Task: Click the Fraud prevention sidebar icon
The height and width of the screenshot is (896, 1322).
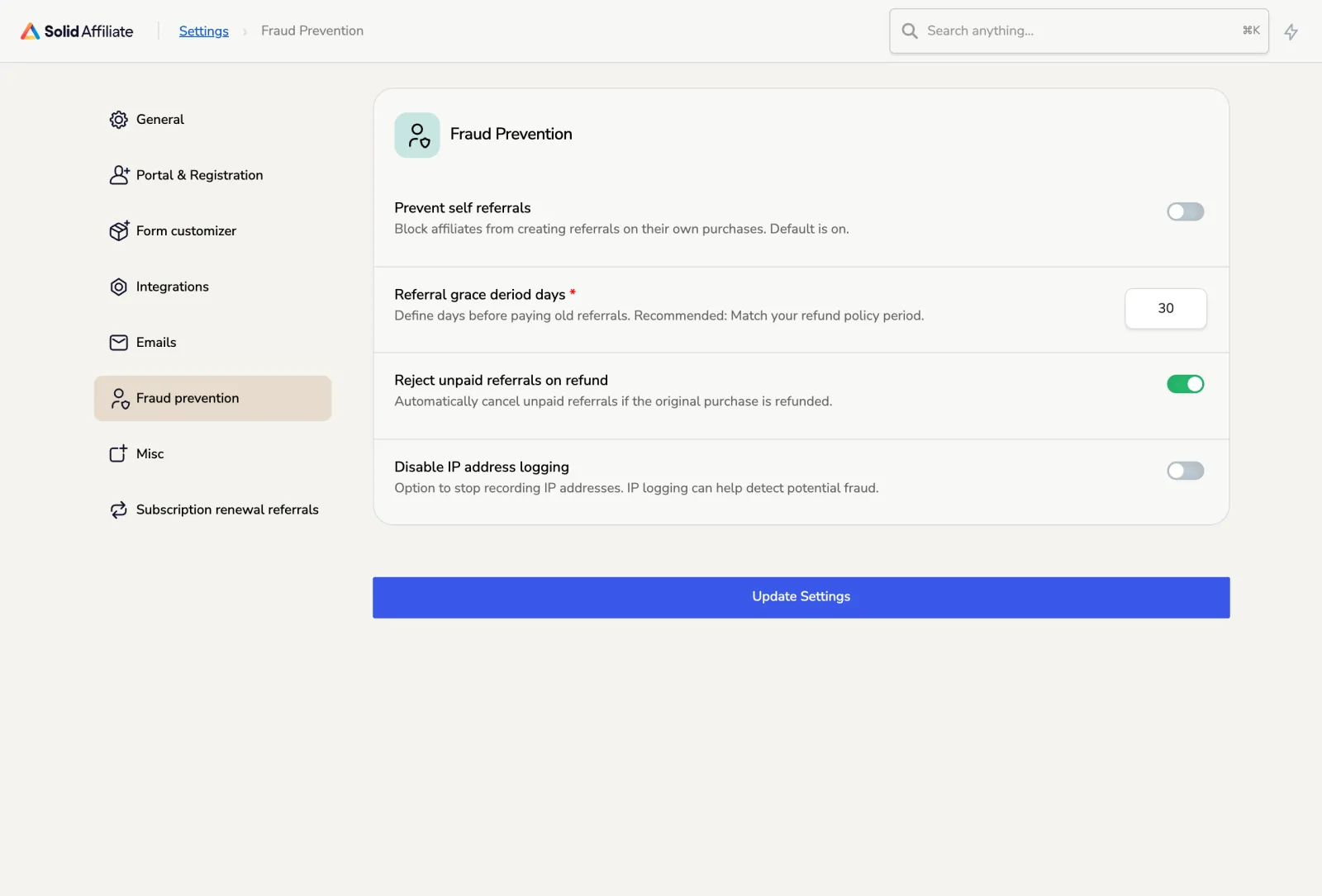Action: click(x=120, y=399)
